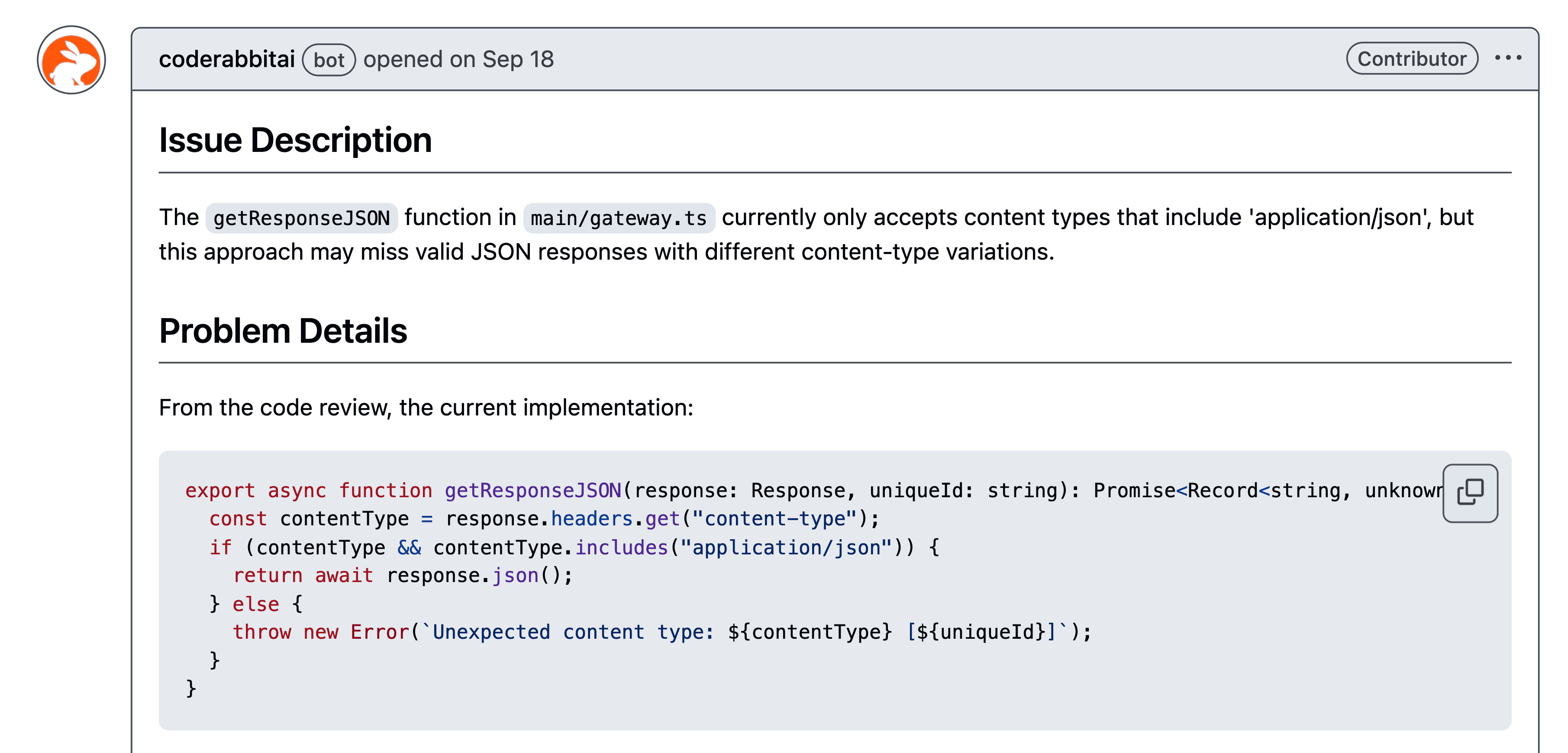
Task: Click the Contributor badge
Action: click(x=1412, y=59)
